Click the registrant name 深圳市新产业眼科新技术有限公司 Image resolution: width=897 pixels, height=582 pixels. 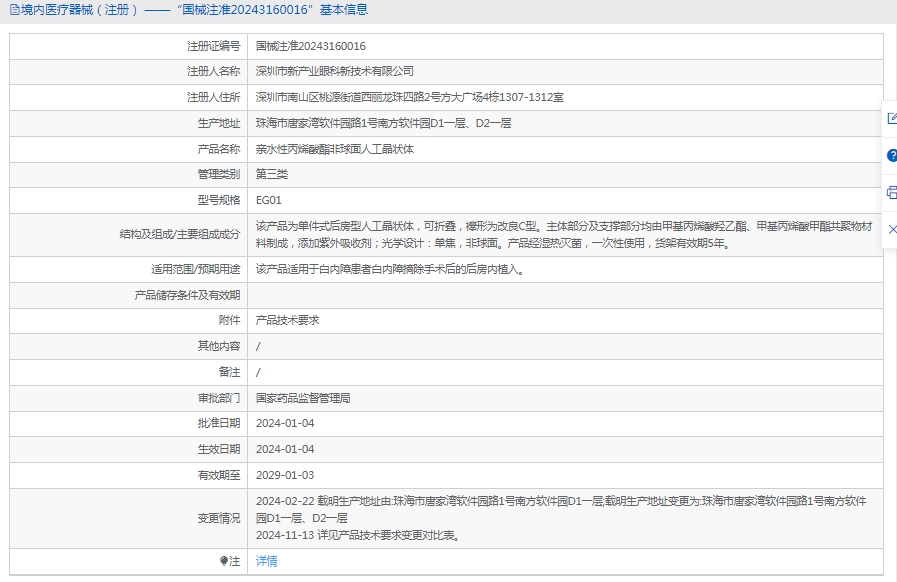click(x=335, y=72)
